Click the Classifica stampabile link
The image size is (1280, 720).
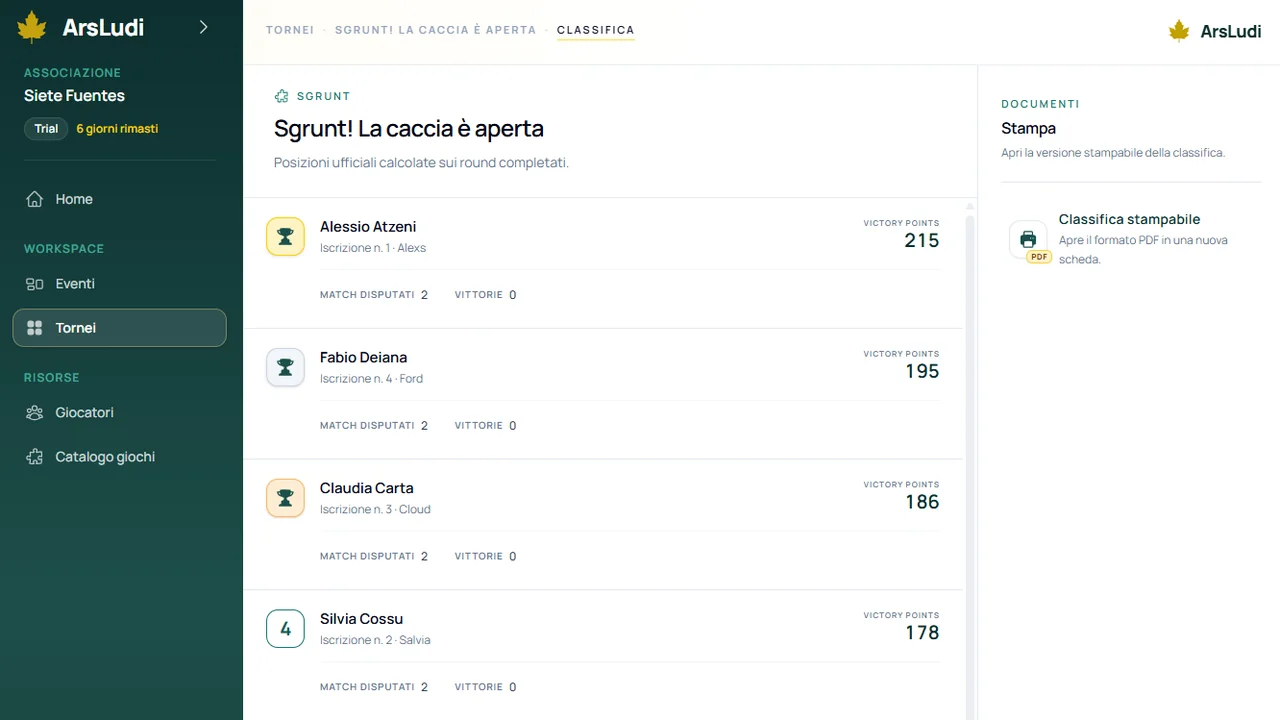click(x=1129, y=219)
